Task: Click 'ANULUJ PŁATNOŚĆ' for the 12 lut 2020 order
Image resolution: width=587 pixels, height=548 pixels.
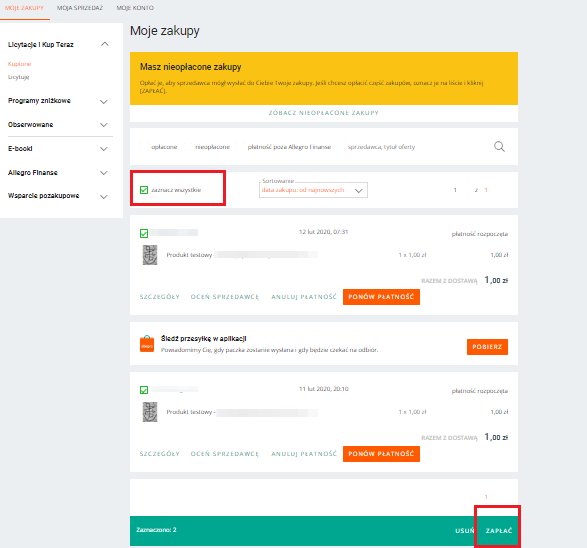Action: 304,297
